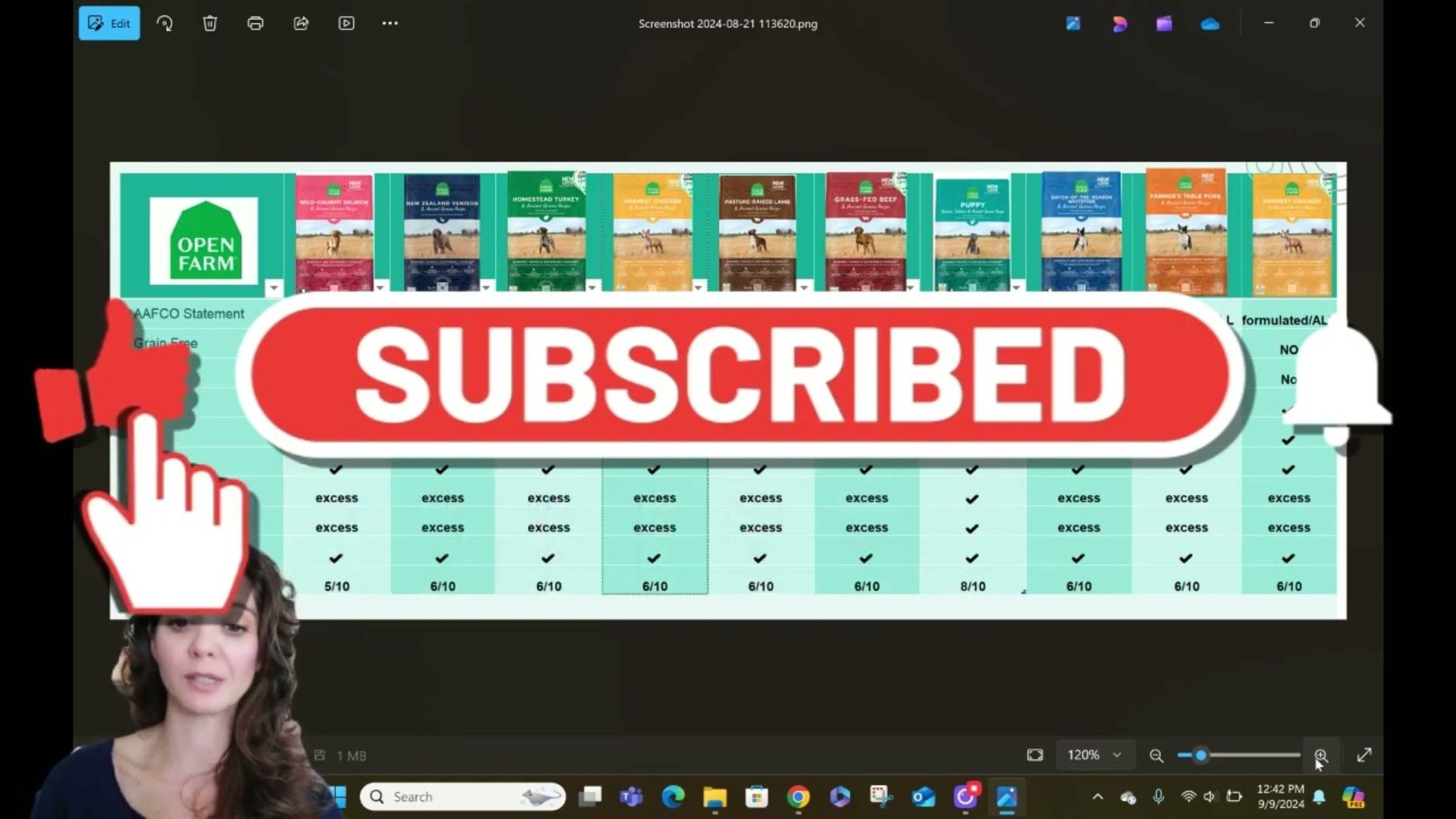Open the 120% zoom level dropdown
The width and height of the screenshot is (1456, 819).
click(1094, 755)
